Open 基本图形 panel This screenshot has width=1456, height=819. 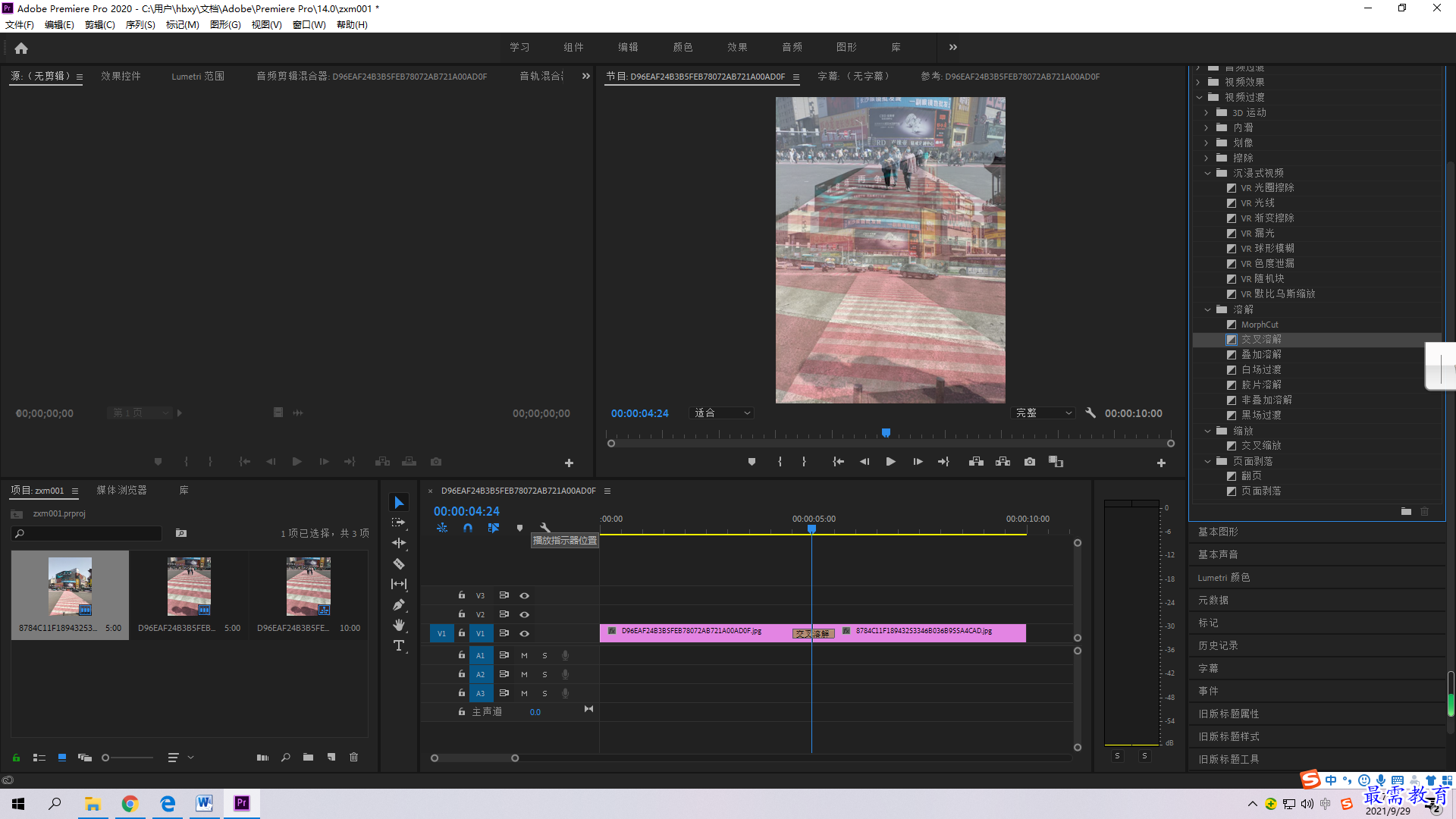coord(1218,532)
